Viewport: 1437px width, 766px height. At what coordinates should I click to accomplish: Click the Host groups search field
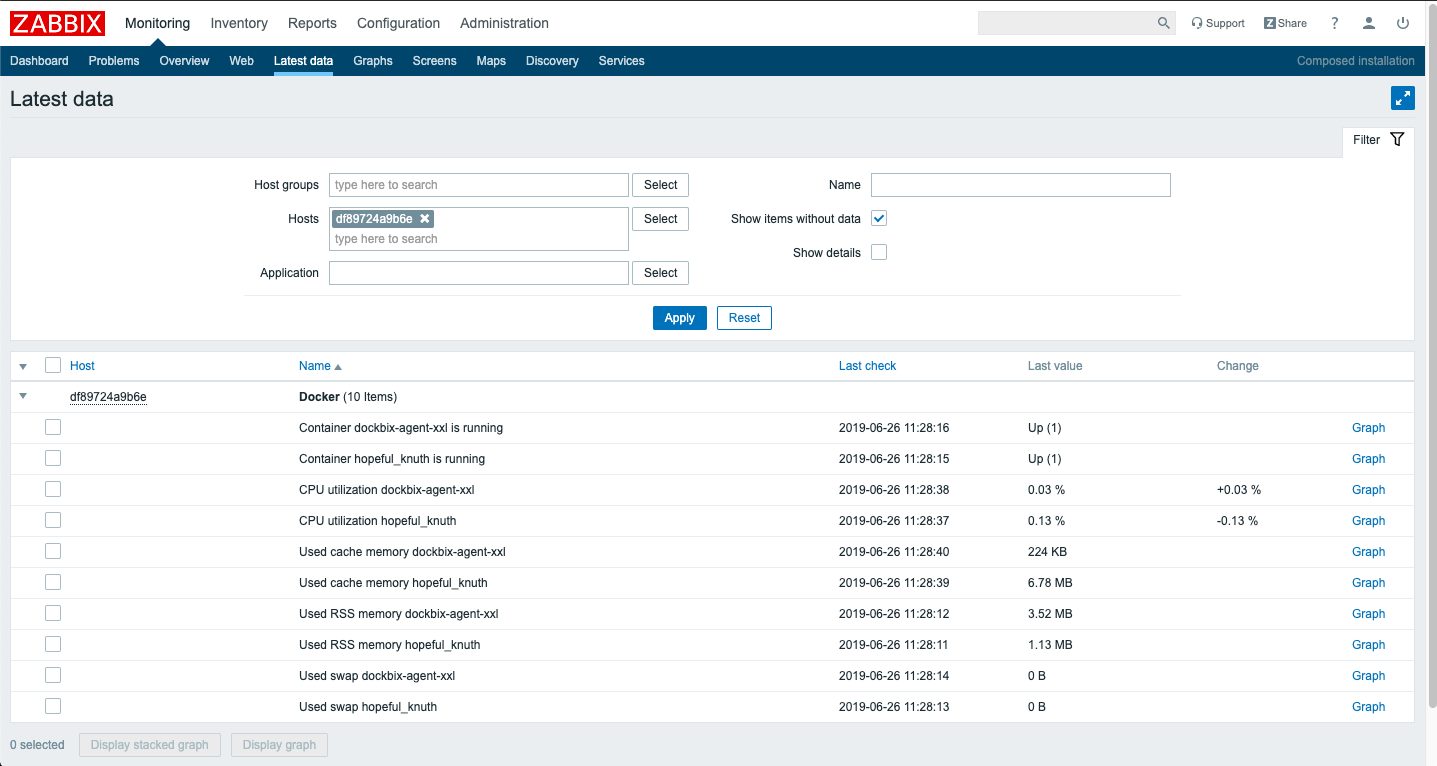478,184
